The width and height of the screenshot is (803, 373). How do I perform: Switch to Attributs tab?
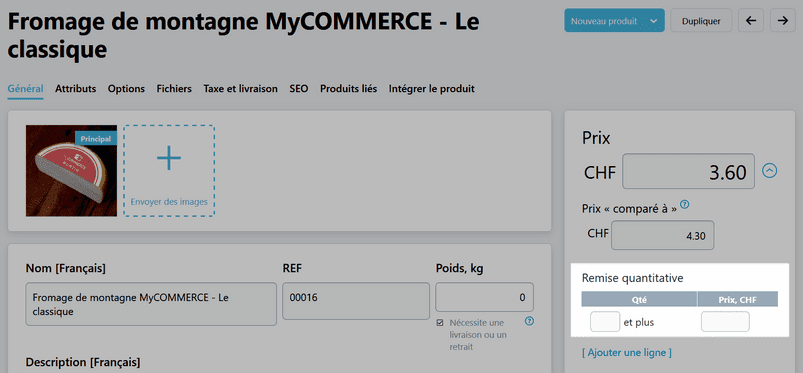click(x=75, y=89)
